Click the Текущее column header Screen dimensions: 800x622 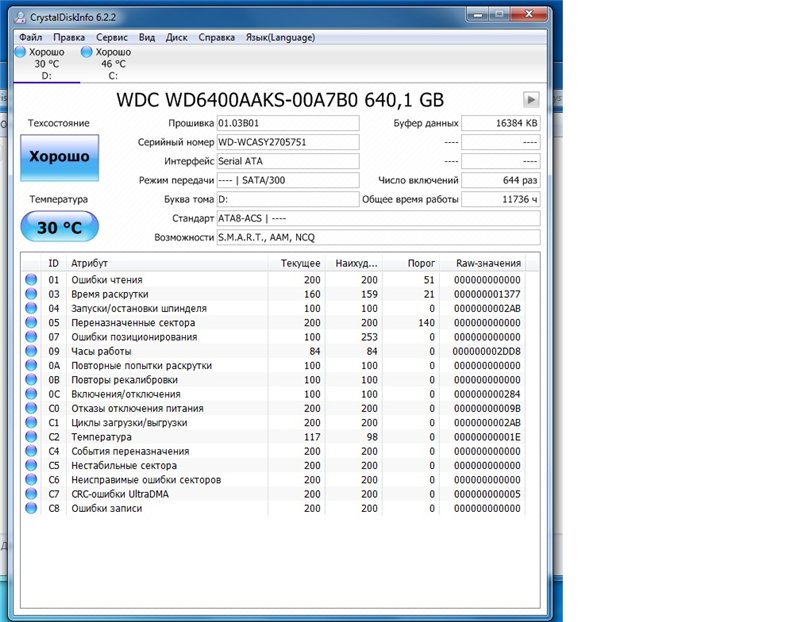point(296,263)
